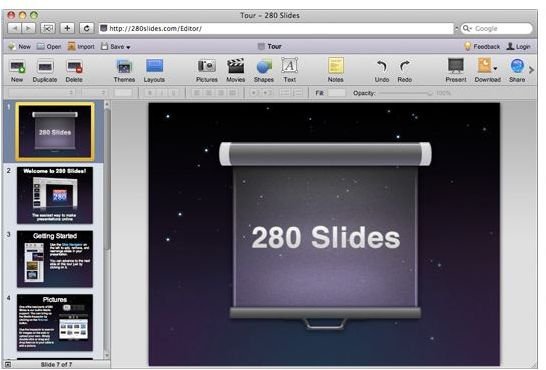Click Import in the top menu
The height and width of the screenshot is (370, 546).
pyautogui.click(x=81, y=47)
